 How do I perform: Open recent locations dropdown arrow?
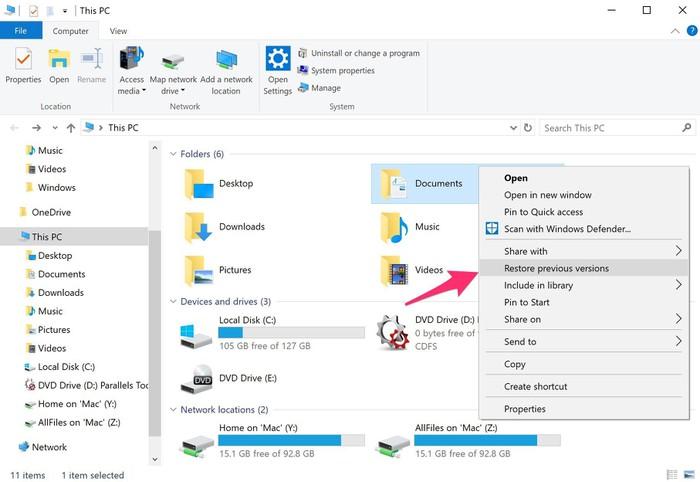pyautogui.click(x=55, y=128)
